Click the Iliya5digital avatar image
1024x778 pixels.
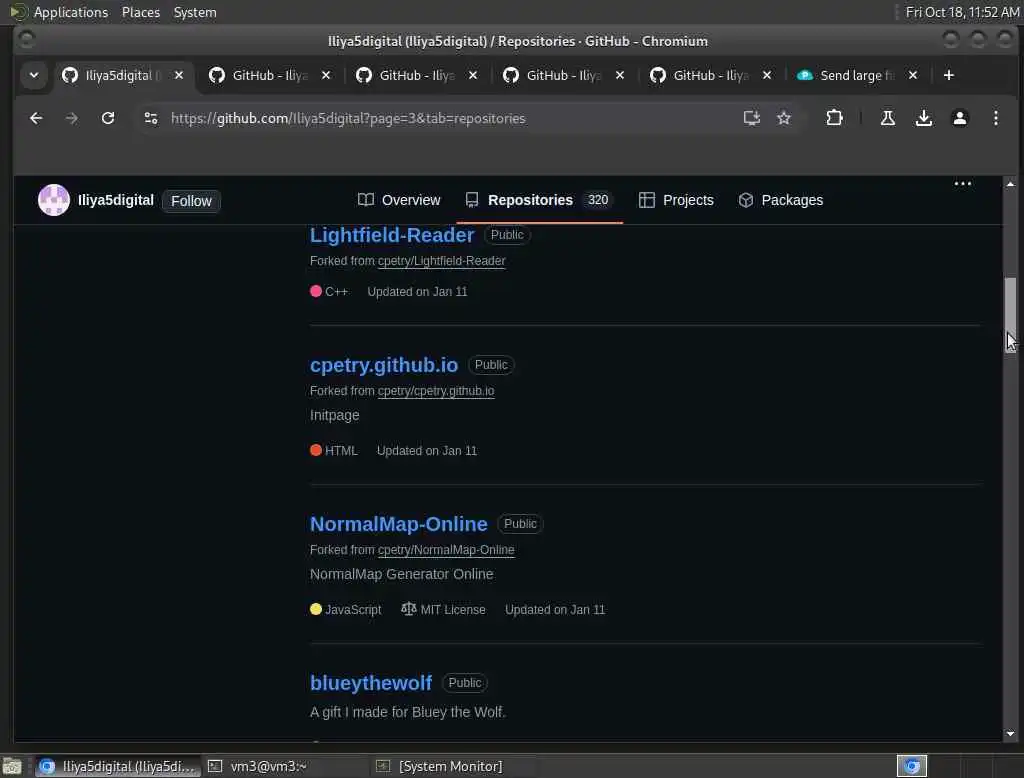coord(54,200)
